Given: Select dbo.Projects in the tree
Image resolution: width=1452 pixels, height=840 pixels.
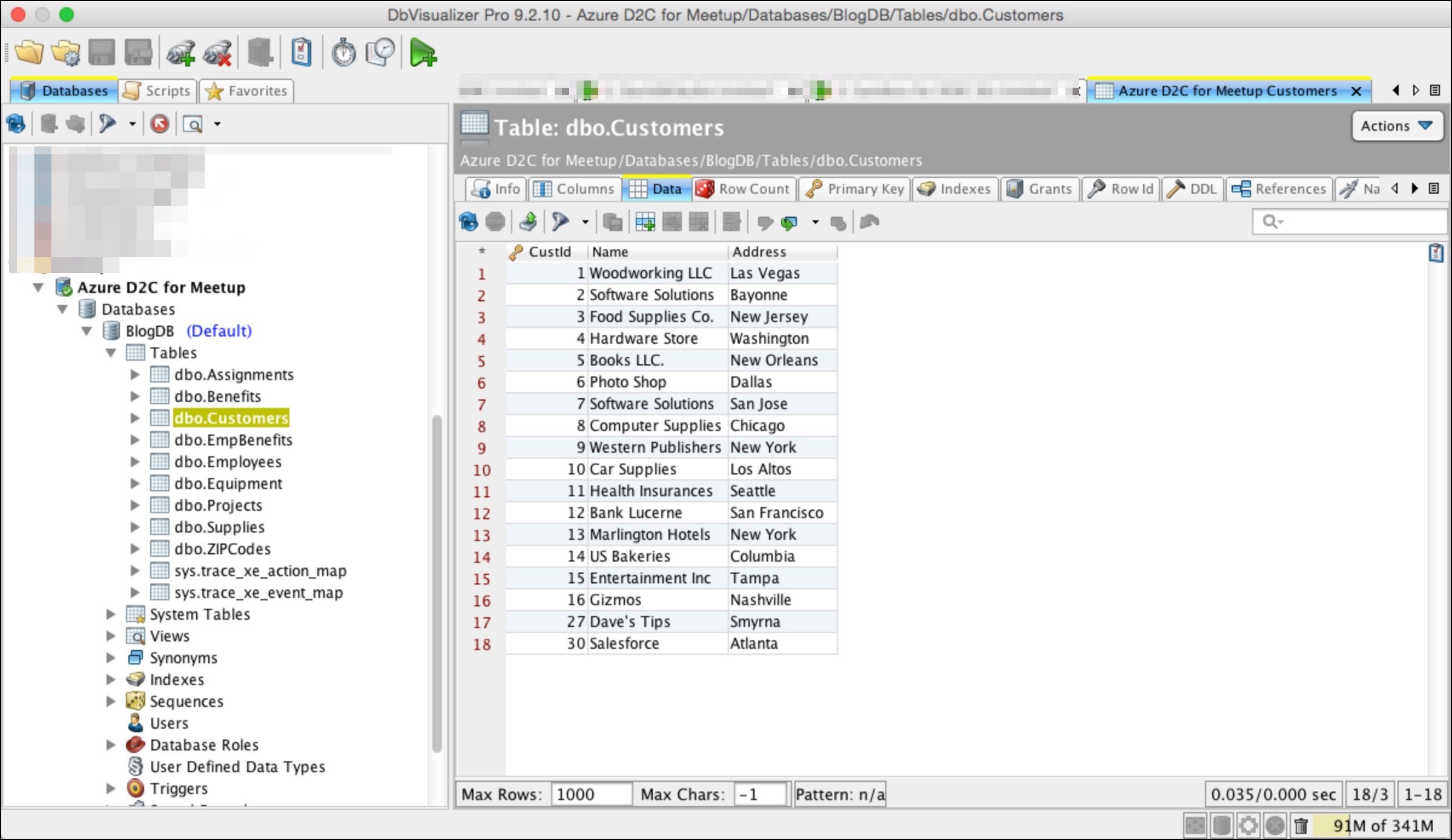Looking at the screenshot, I should [218, 505].
